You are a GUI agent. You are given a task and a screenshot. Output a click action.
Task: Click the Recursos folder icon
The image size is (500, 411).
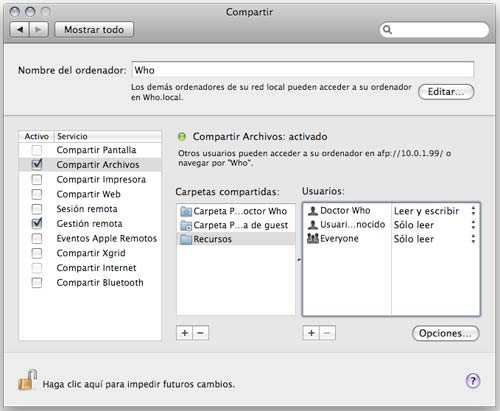[186, 239]
